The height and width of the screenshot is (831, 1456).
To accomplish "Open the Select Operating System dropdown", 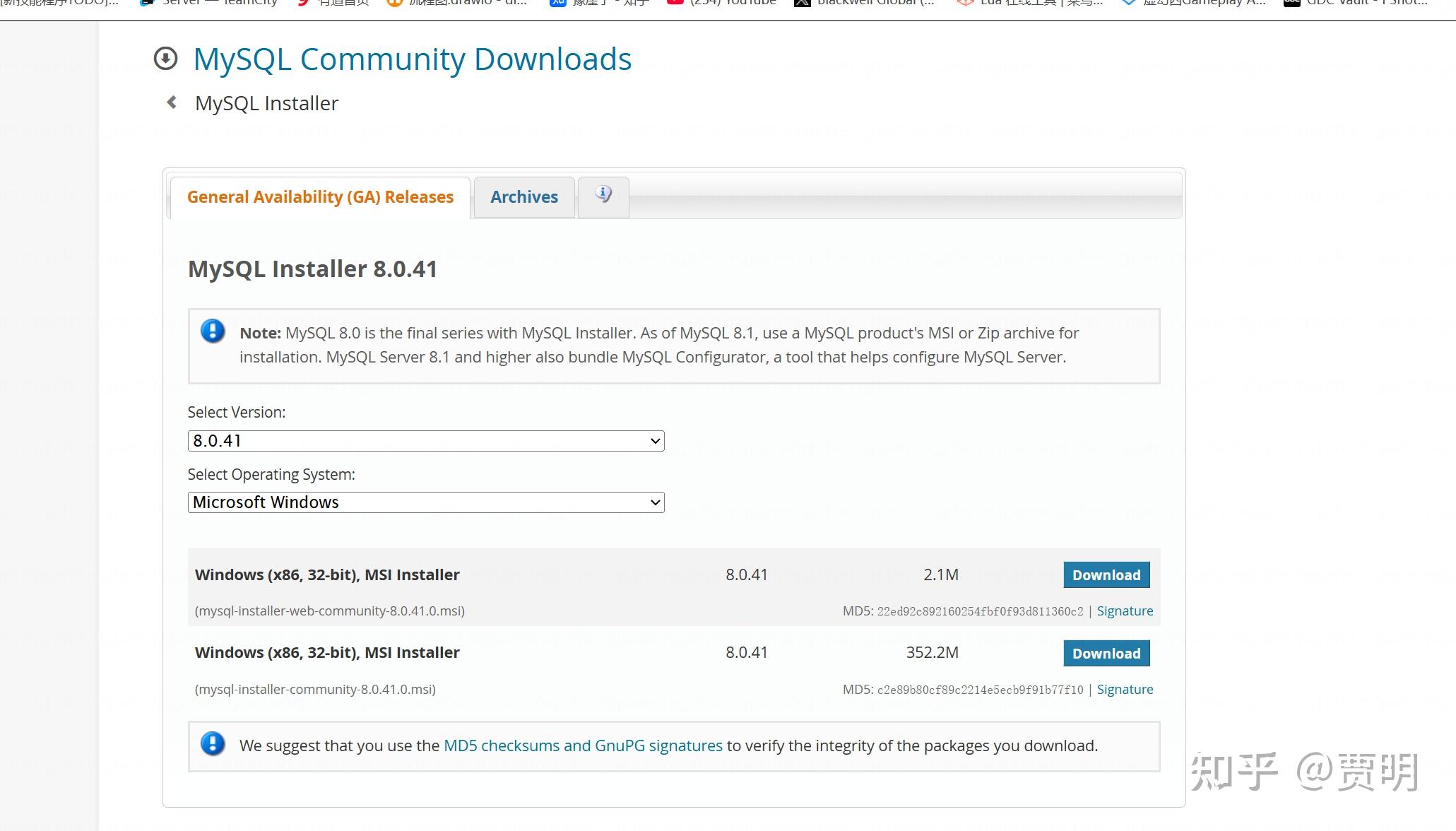I will (426, 502).
